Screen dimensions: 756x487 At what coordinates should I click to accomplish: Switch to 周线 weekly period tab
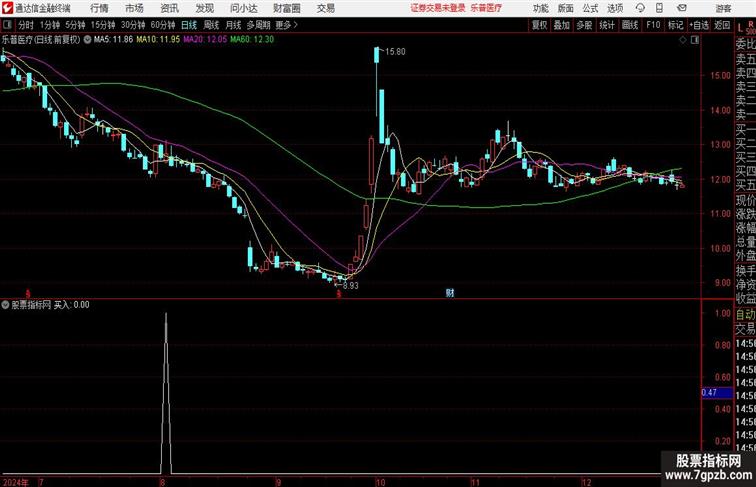point(211,25)
